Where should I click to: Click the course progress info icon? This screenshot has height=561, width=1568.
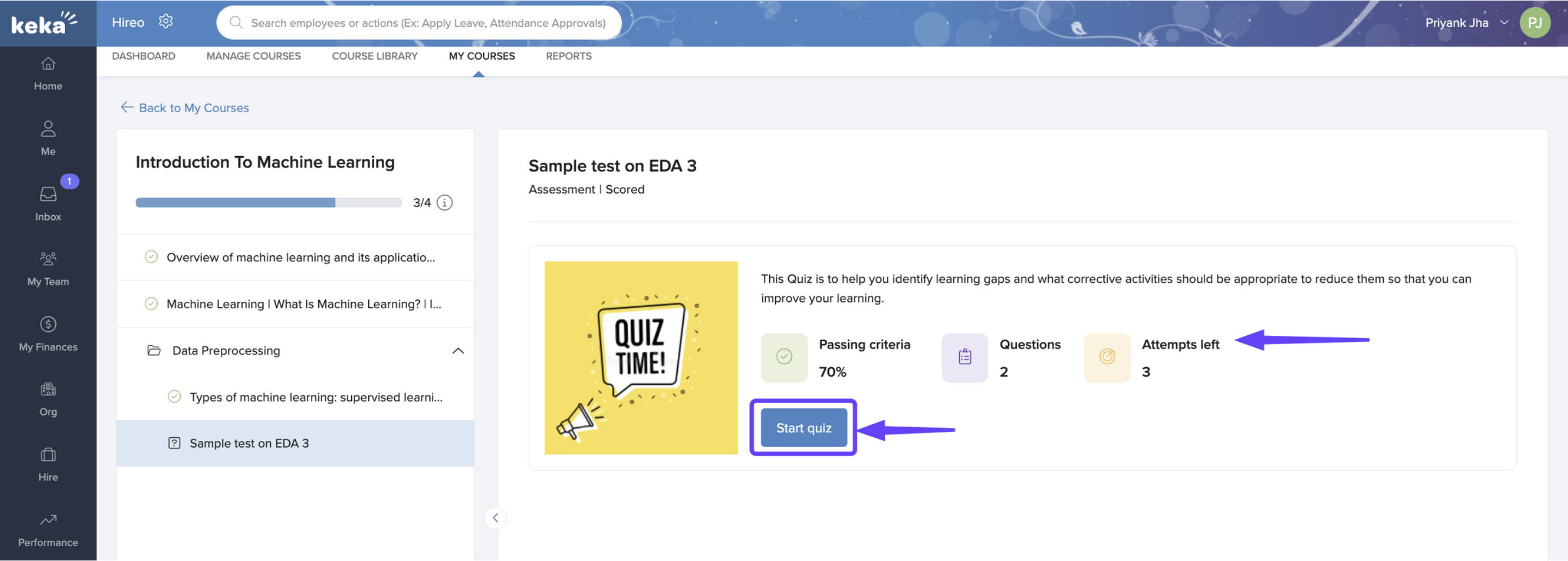click(x=445, y=203)
